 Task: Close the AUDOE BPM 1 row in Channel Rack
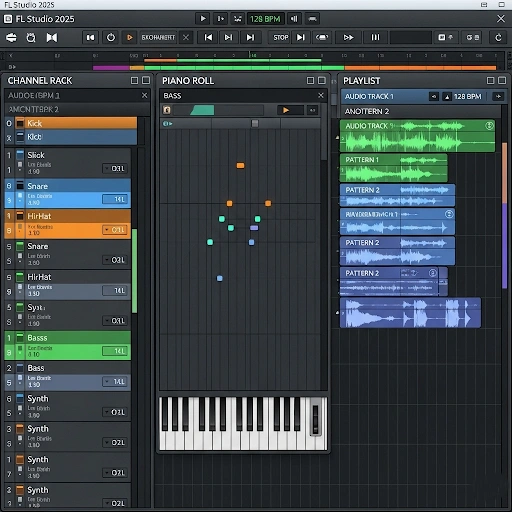pos(144,96)
